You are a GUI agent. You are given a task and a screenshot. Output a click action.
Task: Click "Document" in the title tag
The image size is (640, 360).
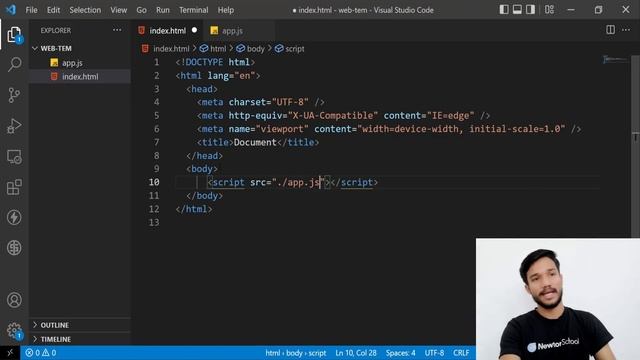point(255,142)
